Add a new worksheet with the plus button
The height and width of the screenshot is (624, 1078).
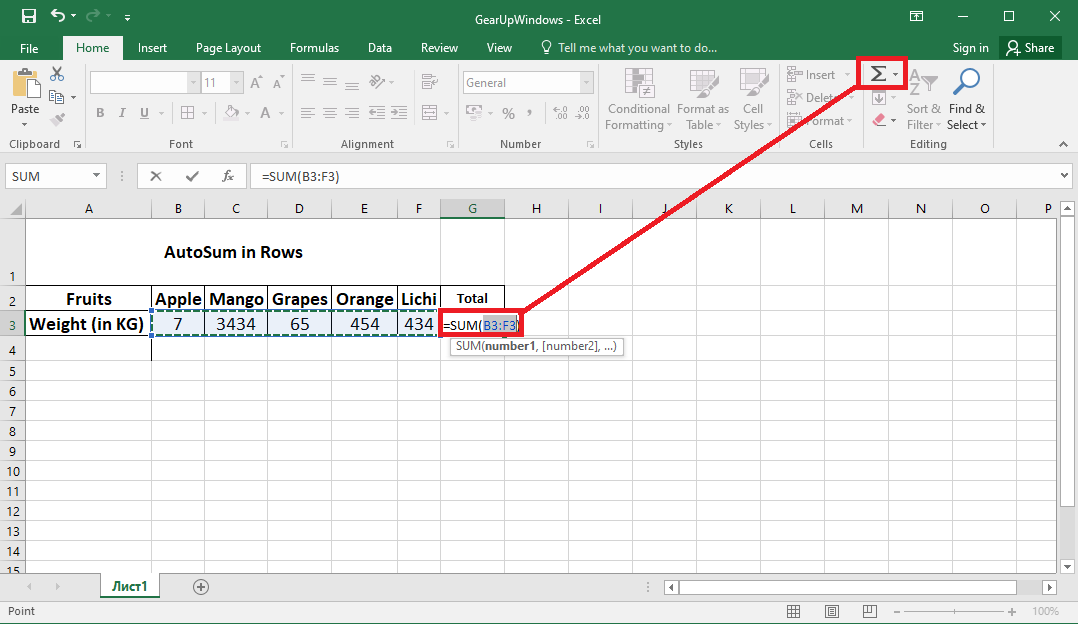click(x=200, y=587)
